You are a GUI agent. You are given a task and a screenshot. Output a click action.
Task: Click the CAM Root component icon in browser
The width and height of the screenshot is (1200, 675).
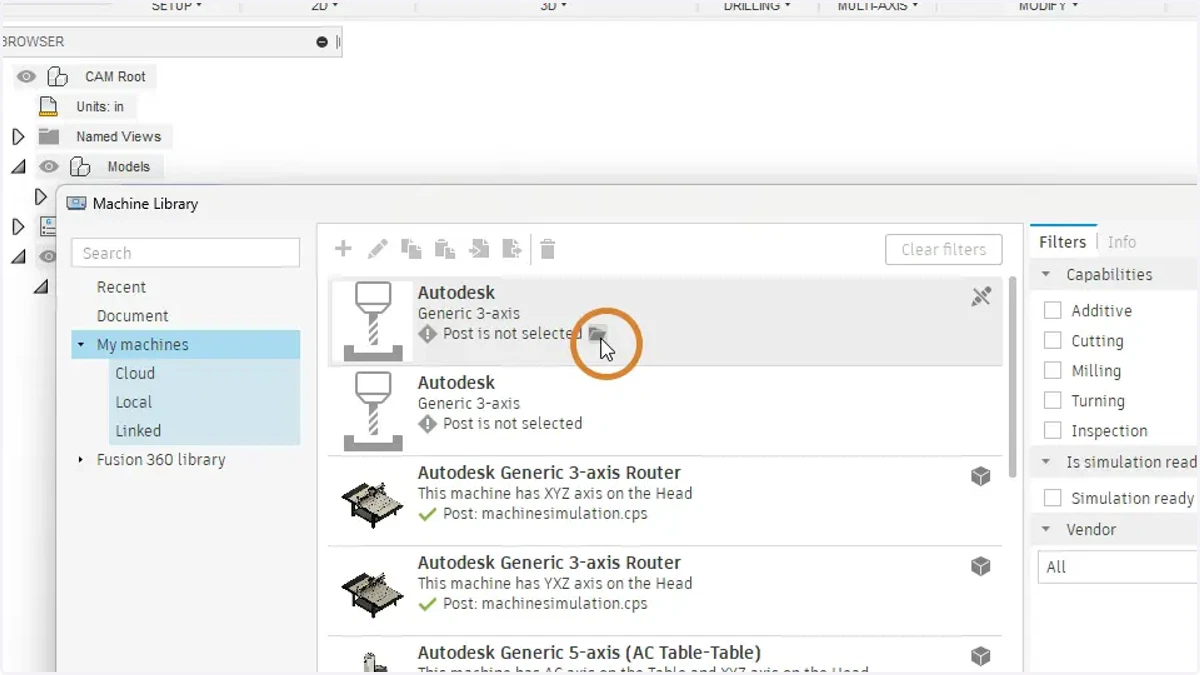[x=58, y=77]
